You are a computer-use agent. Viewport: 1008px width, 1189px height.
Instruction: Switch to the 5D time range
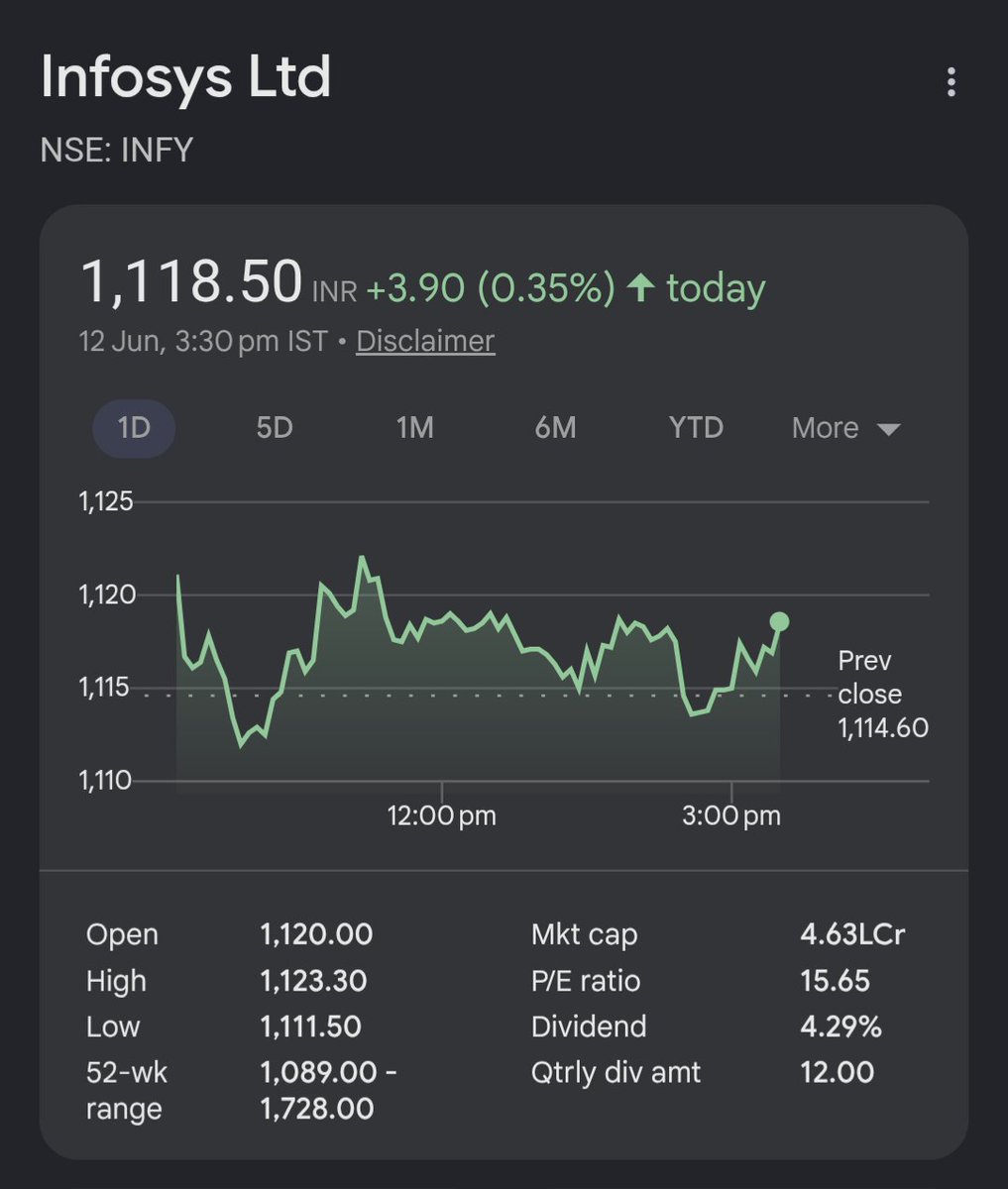pos(275,428)
